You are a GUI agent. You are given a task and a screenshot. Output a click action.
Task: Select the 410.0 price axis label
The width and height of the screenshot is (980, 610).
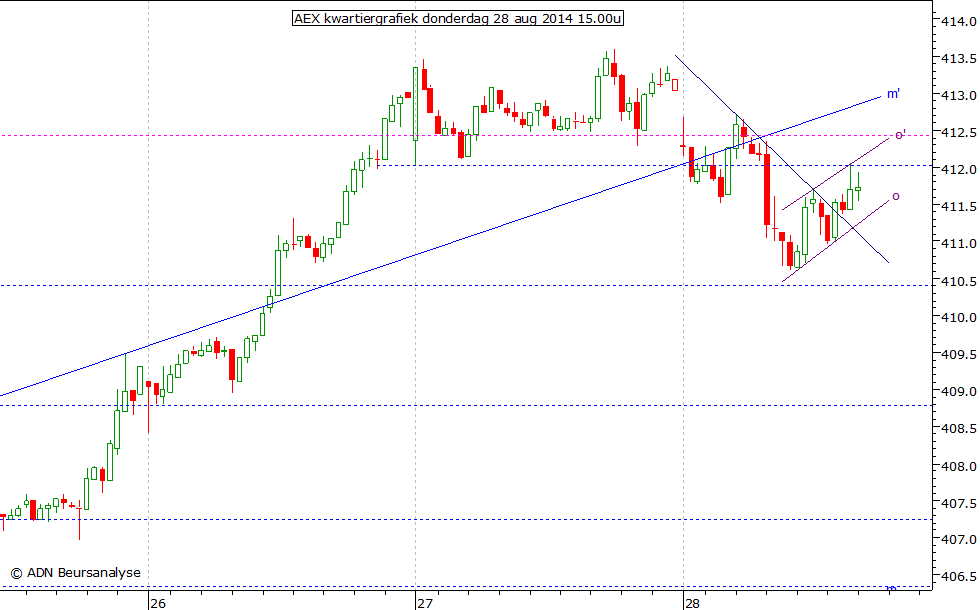coord(959,318)
